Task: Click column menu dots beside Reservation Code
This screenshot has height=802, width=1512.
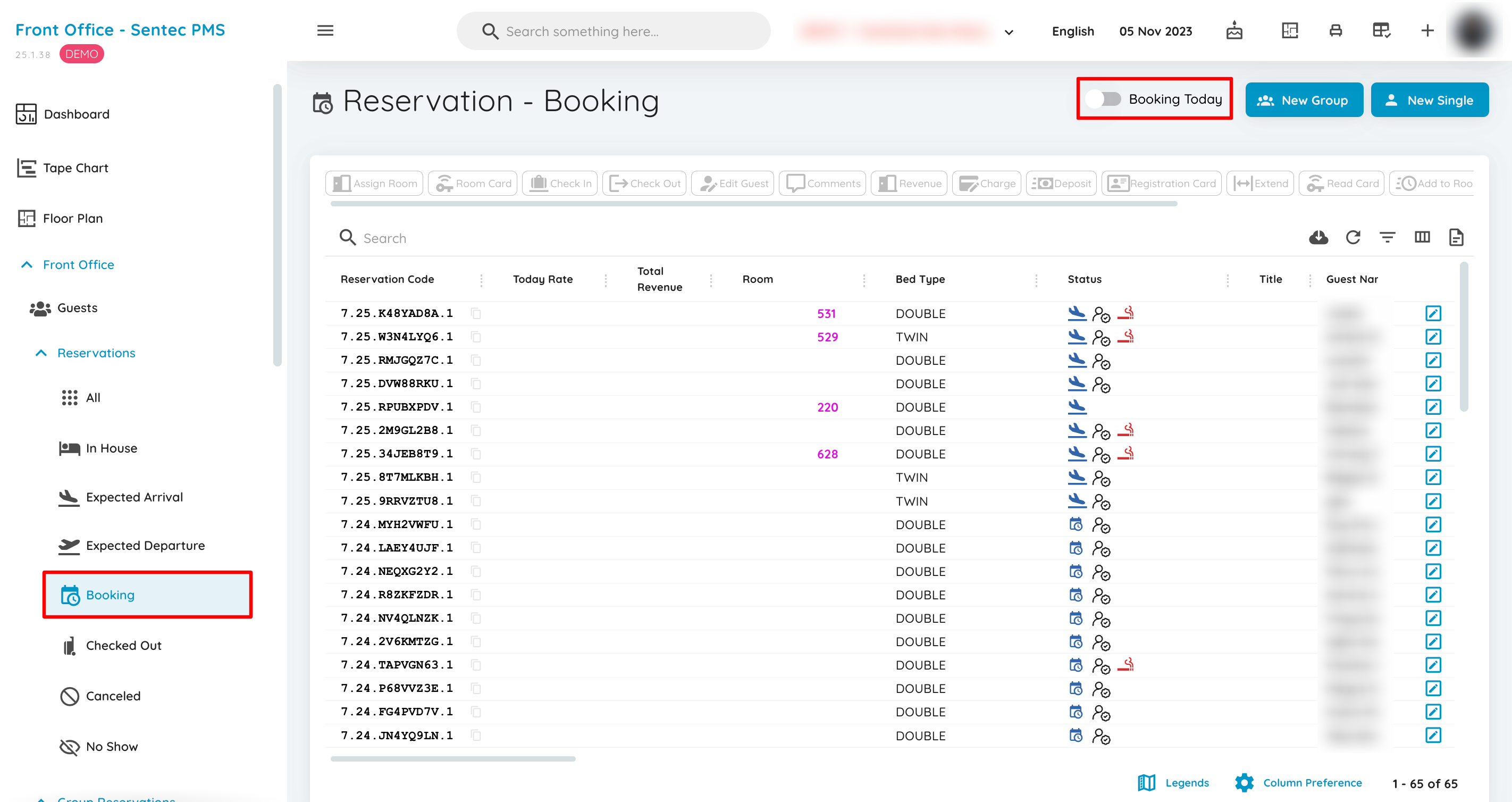Action: pos(481,280)
